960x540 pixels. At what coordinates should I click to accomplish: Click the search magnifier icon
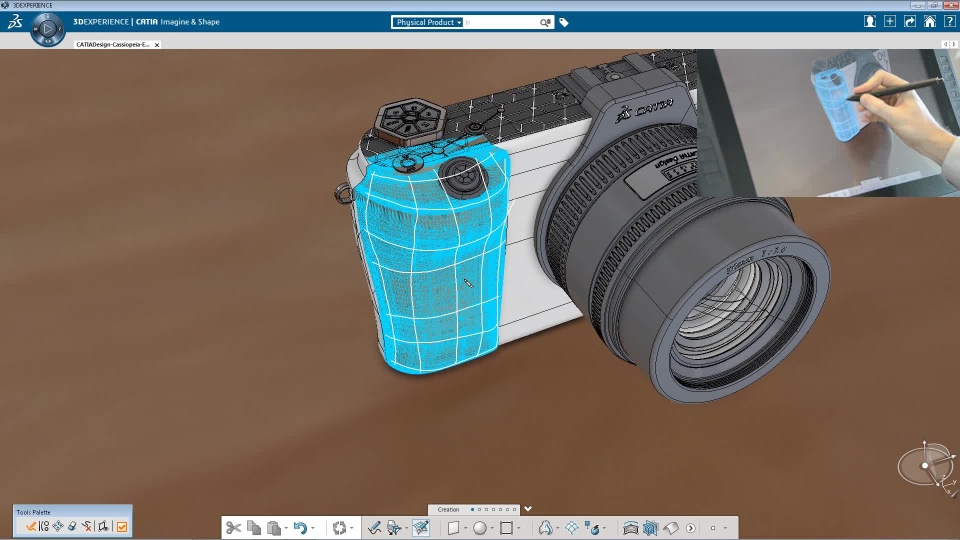(545, 22)
